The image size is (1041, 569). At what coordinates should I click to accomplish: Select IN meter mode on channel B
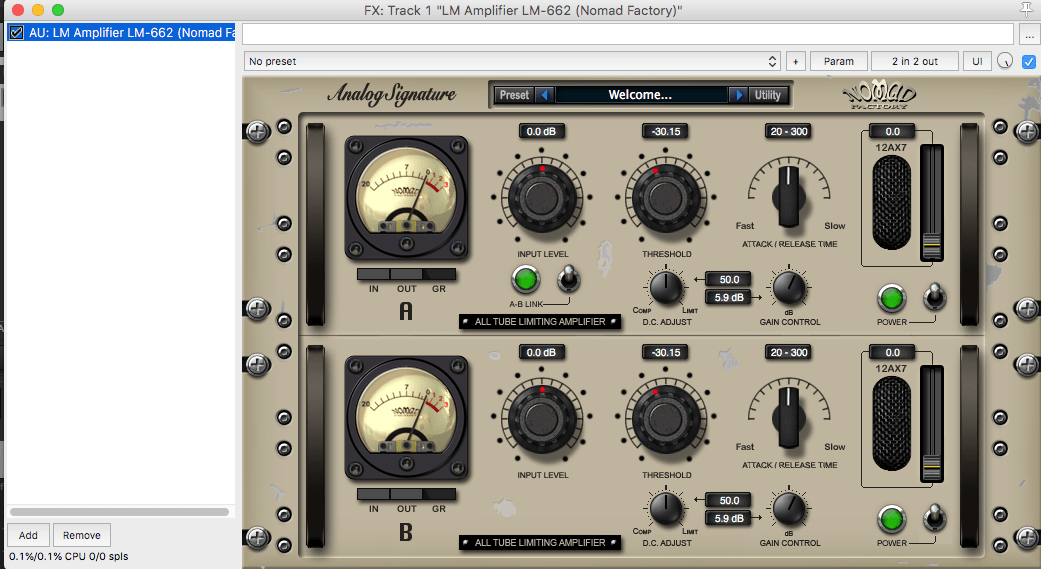(374, 494)
